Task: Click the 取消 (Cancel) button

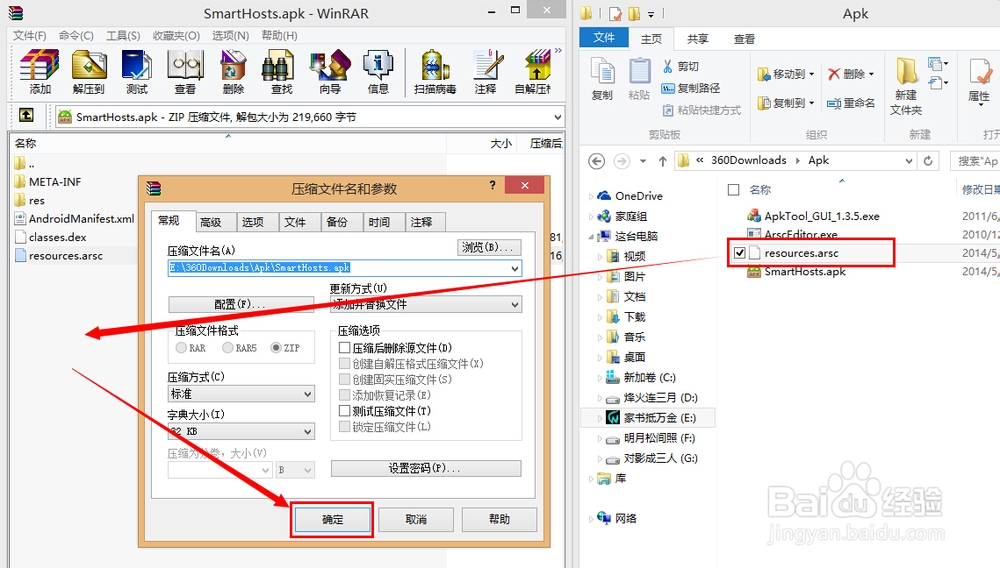Action: (416, 520)
